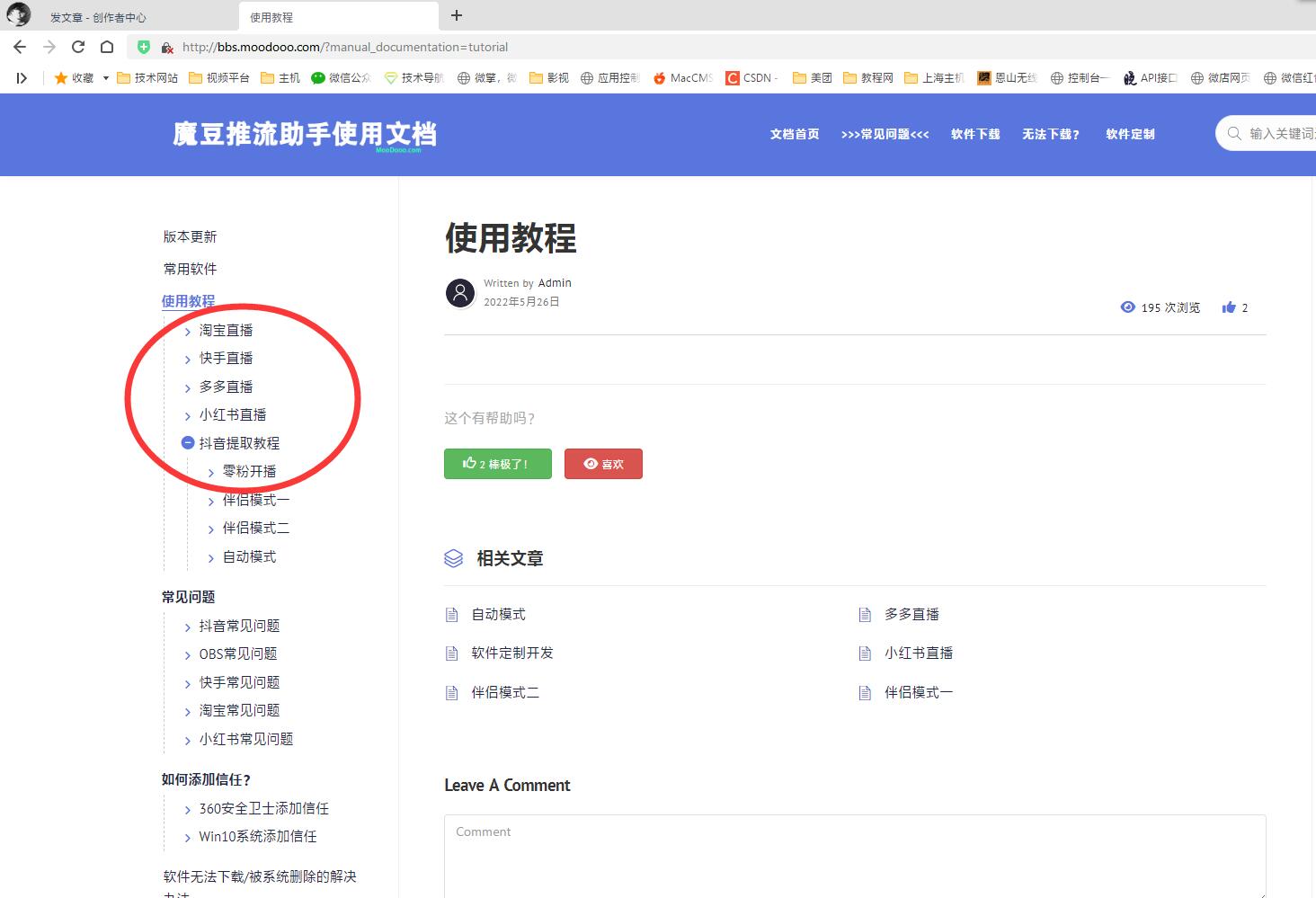The height and width of the screenshot is (898, 1316).
Task: Expand the 抖音常见问题 entry
Action: (187, 626)
